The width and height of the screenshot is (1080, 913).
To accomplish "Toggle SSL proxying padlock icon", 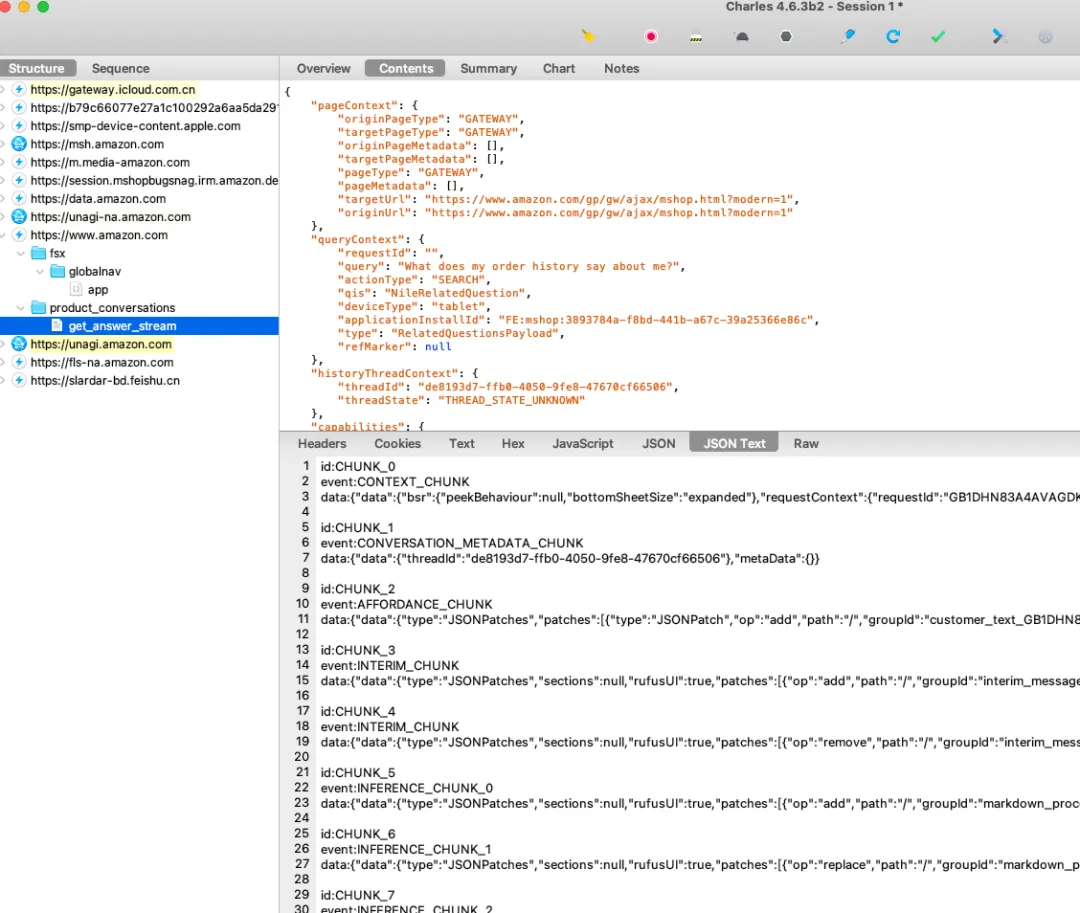I will pos(696,37).
